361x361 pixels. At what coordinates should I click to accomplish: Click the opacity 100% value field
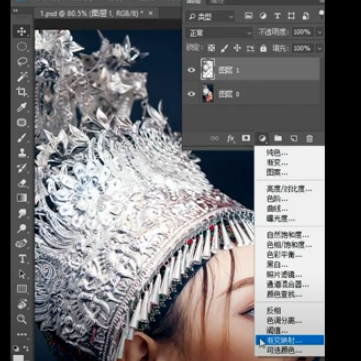click(x=302, y=32)
